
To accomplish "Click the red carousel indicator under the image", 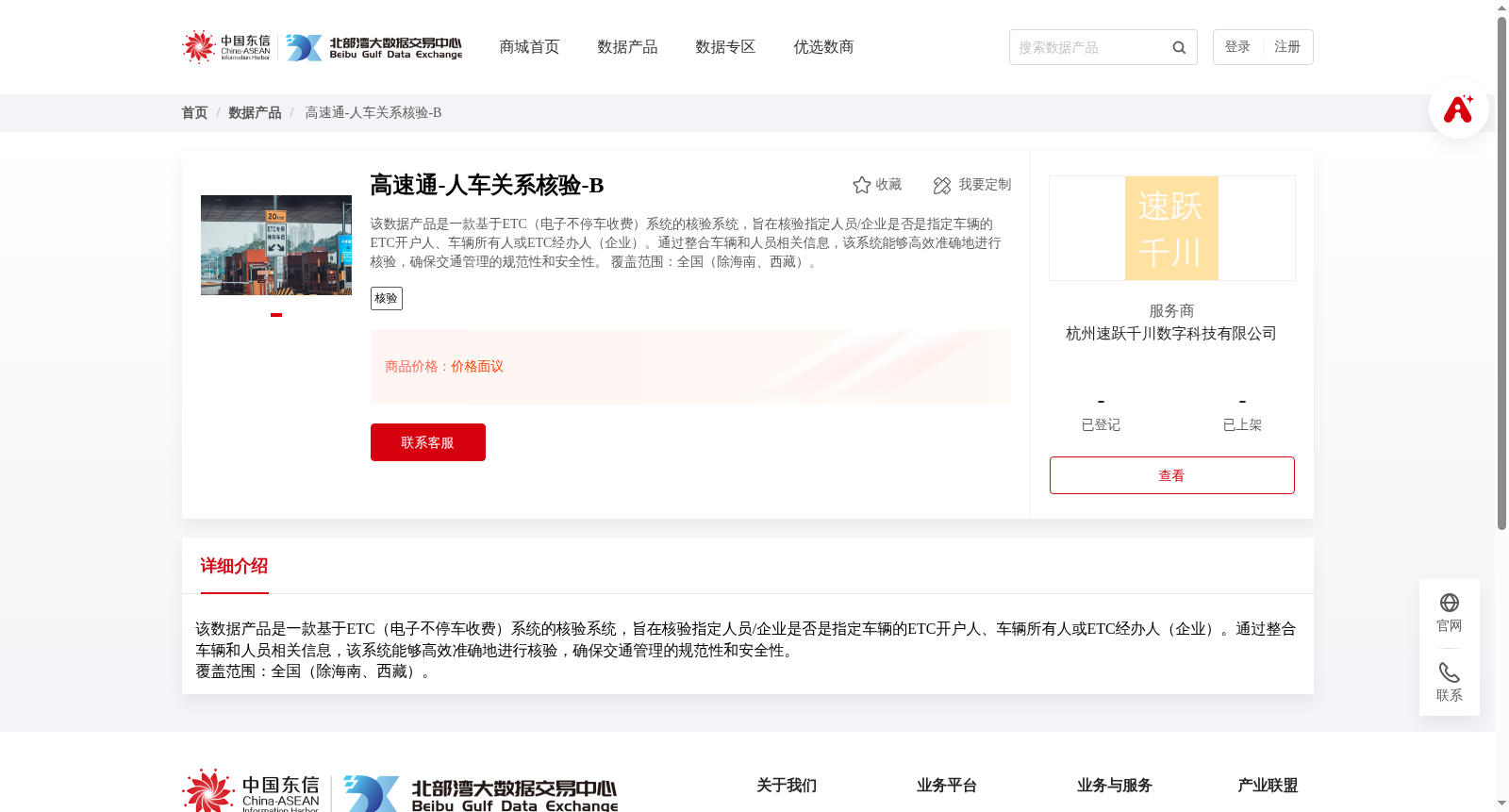I will (276, 315).
